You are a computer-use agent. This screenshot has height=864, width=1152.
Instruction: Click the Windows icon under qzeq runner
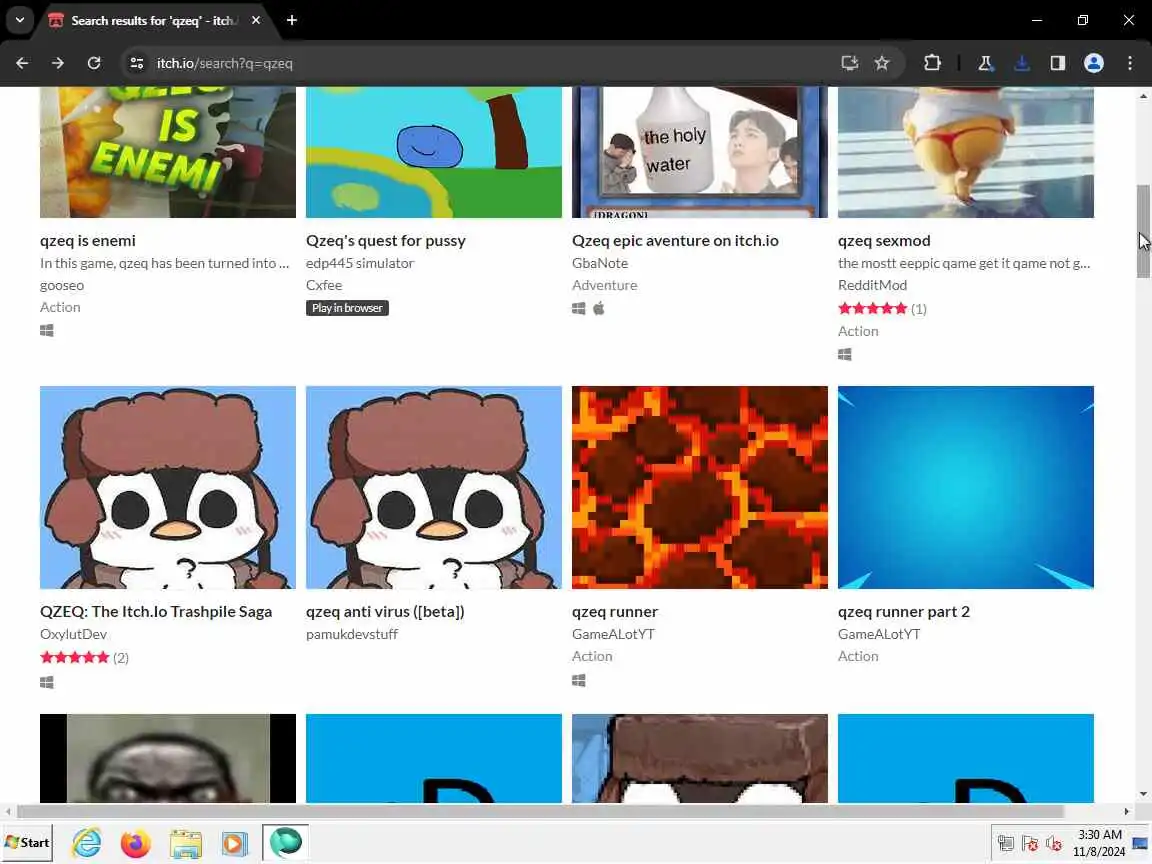pos(578,680)
